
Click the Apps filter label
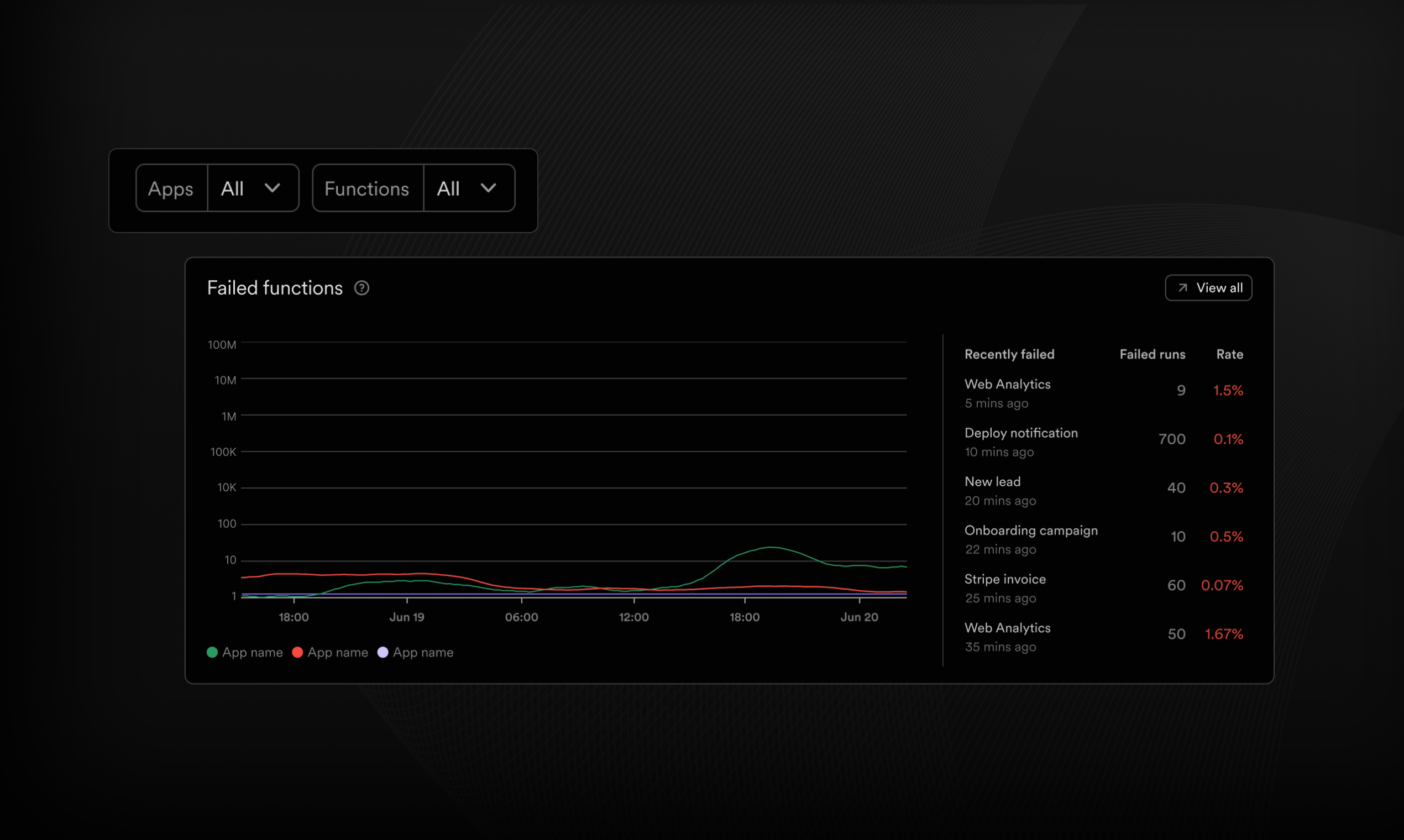coord(171,188)
